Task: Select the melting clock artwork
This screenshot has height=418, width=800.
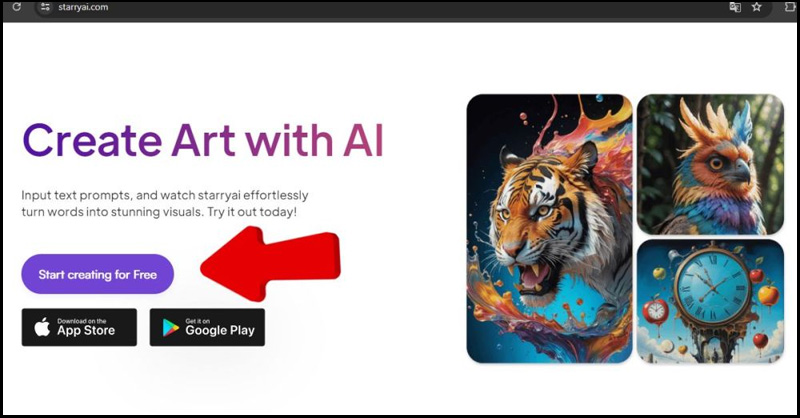Action: [710, 301]
